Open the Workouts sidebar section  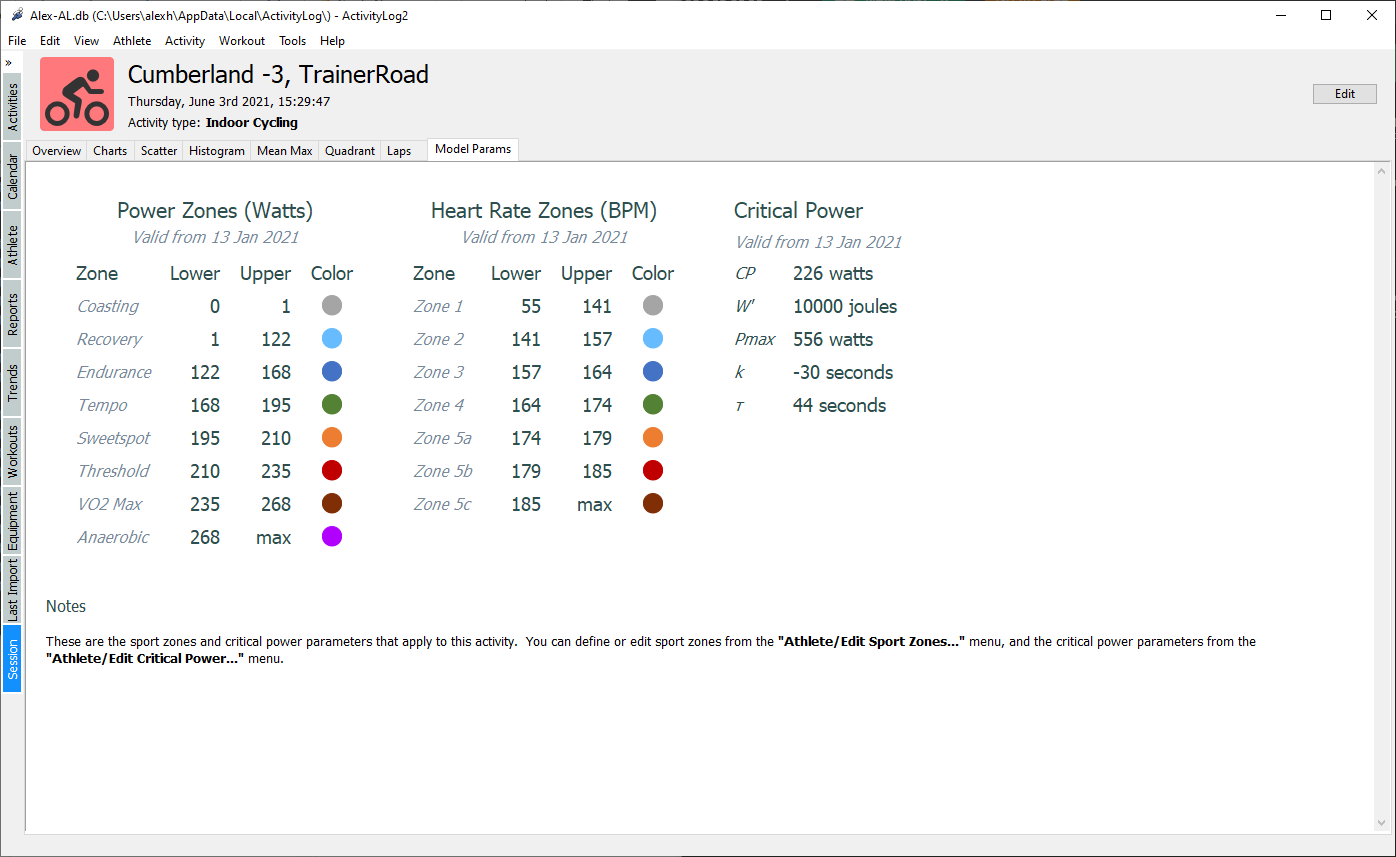pos(13,452)
